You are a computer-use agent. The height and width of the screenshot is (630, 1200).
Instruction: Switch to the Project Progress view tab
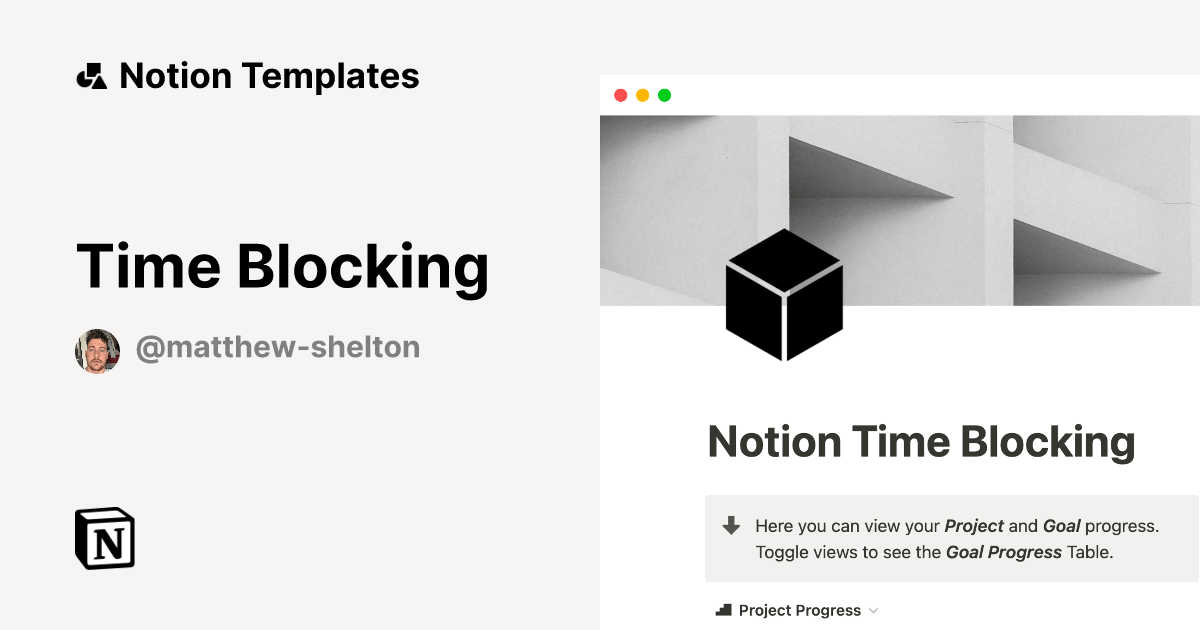(x=799, y=610)
